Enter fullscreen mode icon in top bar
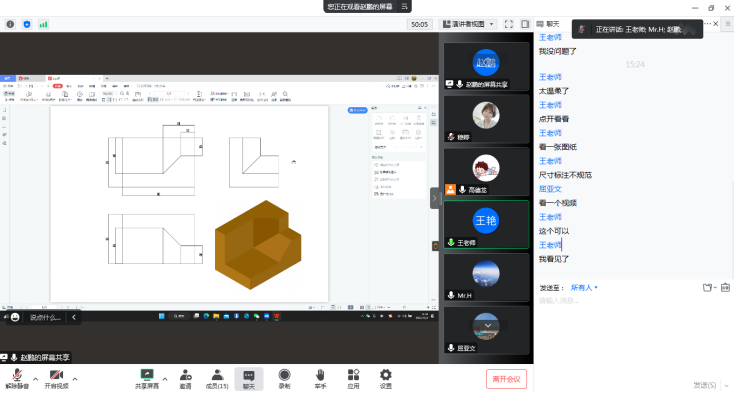The image size is (734, 393). tap(509, 24)
